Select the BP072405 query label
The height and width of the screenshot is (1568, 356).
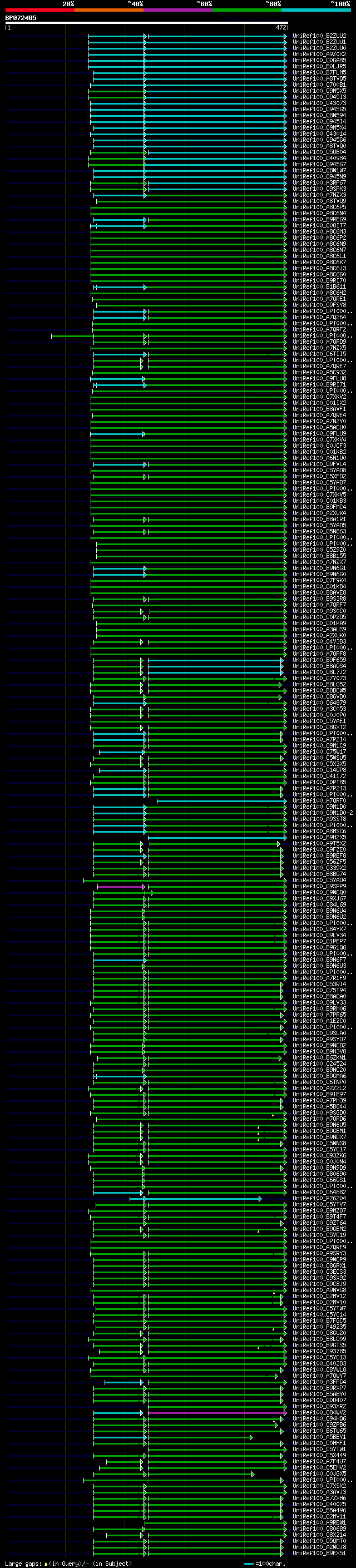point(21,18)
